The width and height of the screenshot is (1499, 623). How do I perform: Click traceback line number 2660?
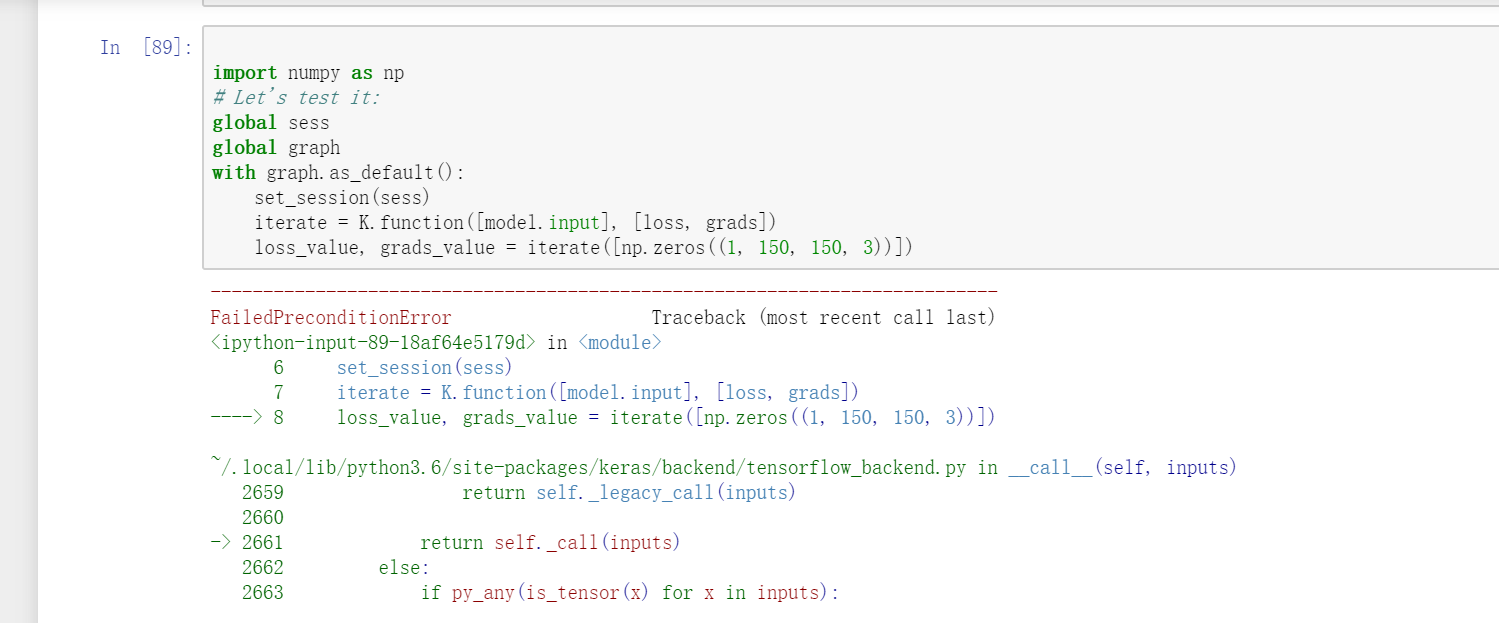pos(263,518)
